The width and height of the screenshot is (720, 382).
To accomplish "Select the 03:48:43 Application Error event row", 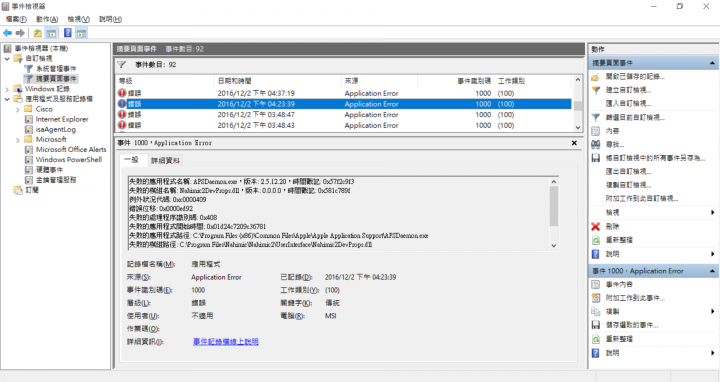I will (344, 125).
